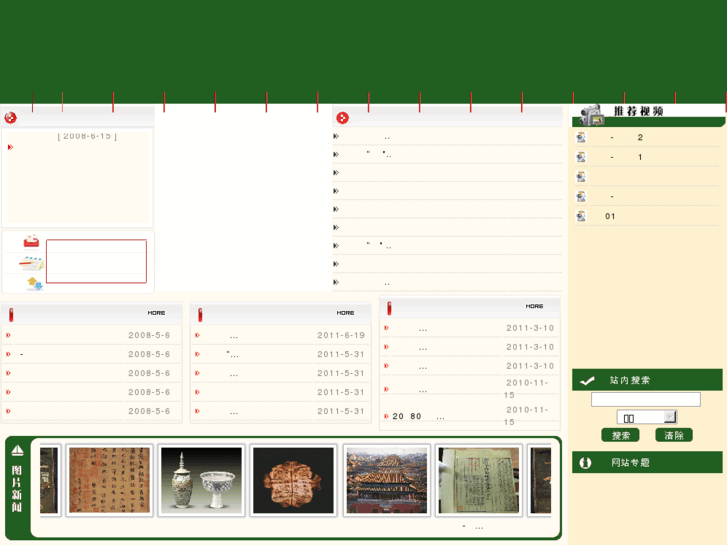This screenshot has height=545, width=727.
Task: Click the date '2011-6-19'
Action: click(341, 335)
